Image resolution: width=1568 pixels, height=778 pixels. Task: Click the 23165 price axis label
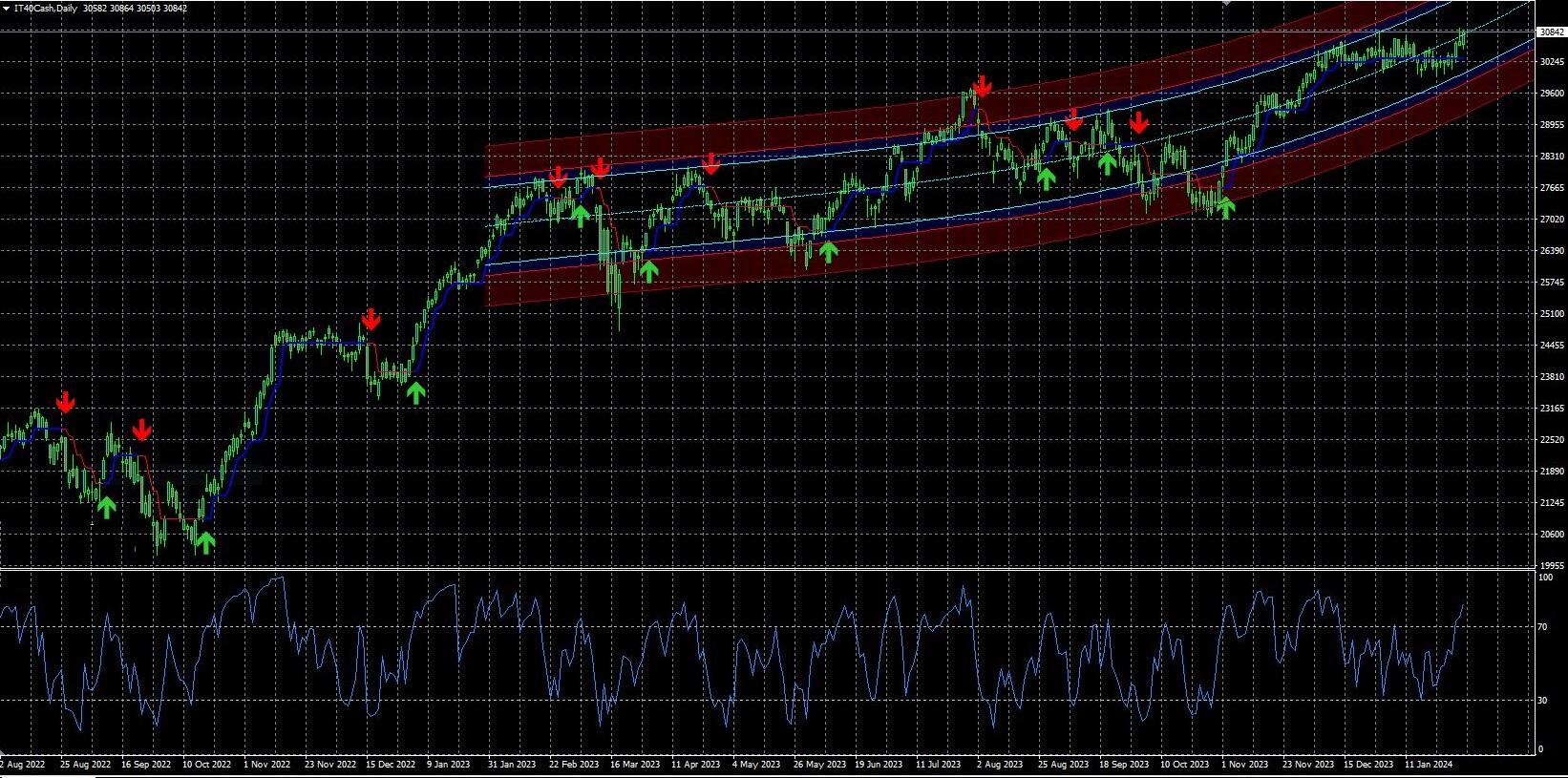[1552, 409]
